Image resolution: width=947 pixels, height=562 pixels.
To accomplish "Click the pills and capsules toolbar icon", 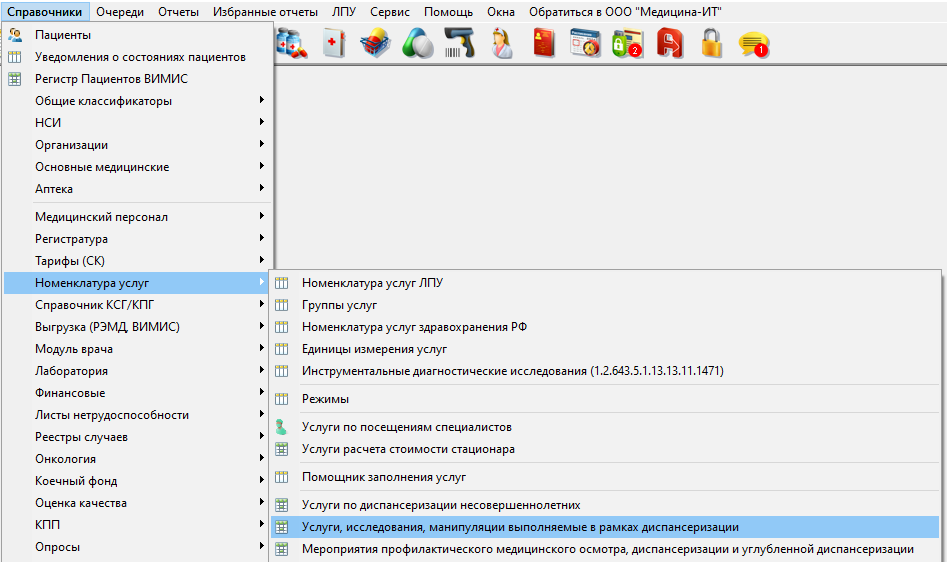I will 417,44.
